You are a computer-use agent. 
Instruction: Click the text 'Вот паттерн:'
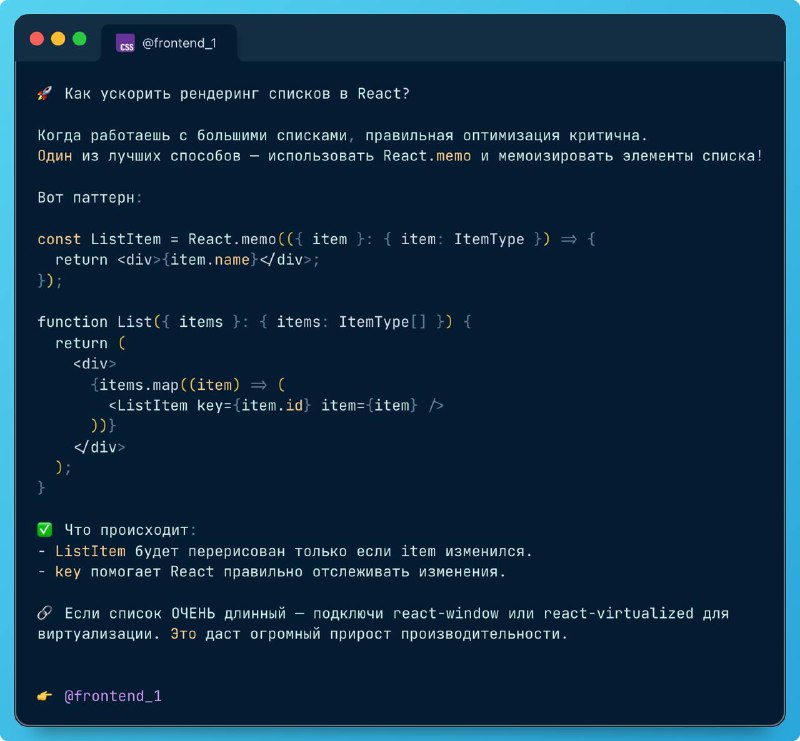click(x=90, y=197)
